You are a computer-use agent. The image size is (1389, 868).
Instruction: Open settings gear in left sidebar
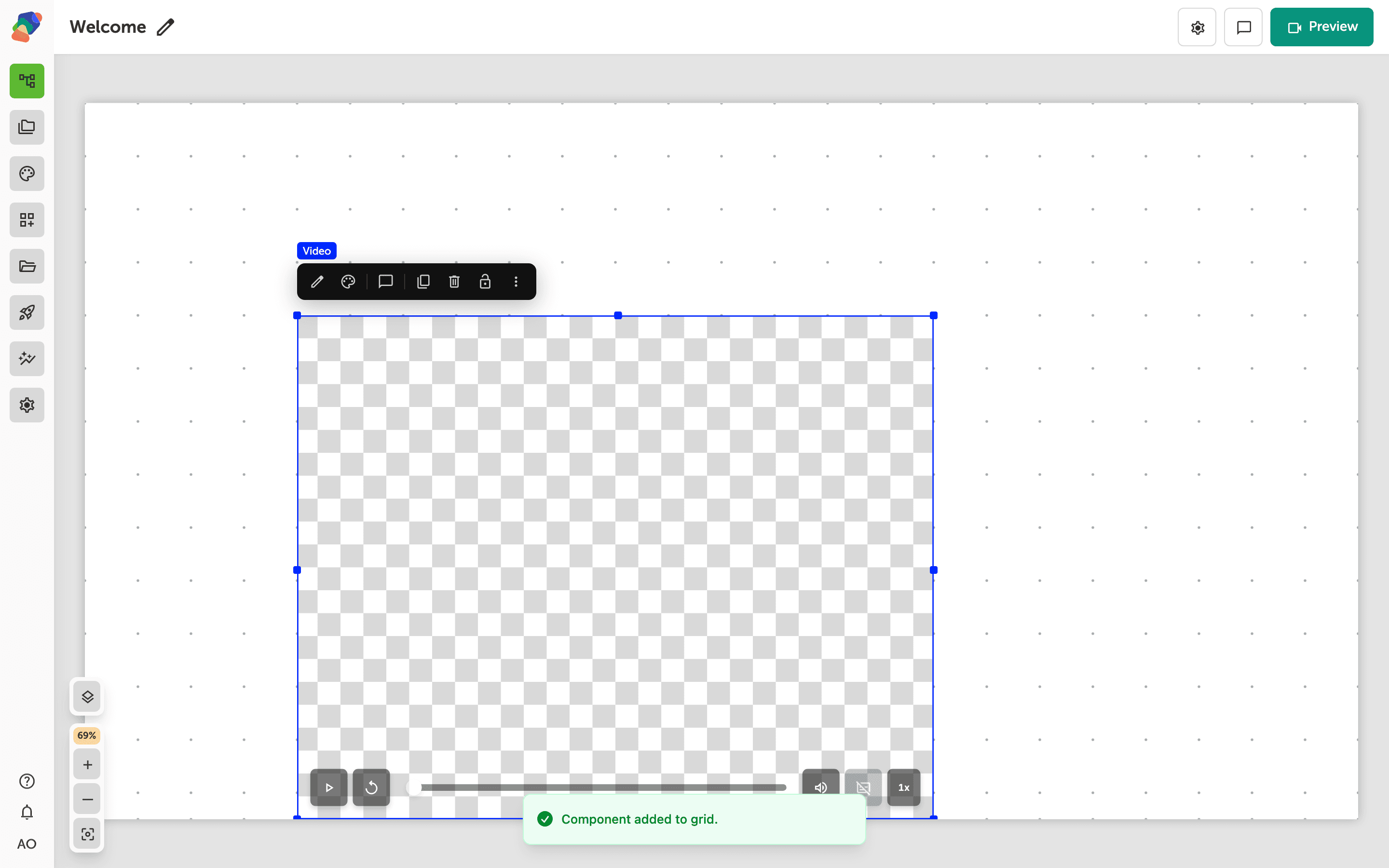click(27, 405)
